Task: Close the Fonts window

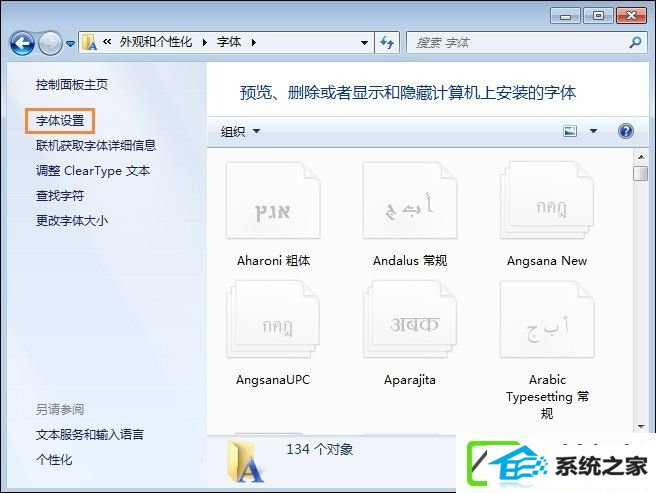Action: pos(631,16)
